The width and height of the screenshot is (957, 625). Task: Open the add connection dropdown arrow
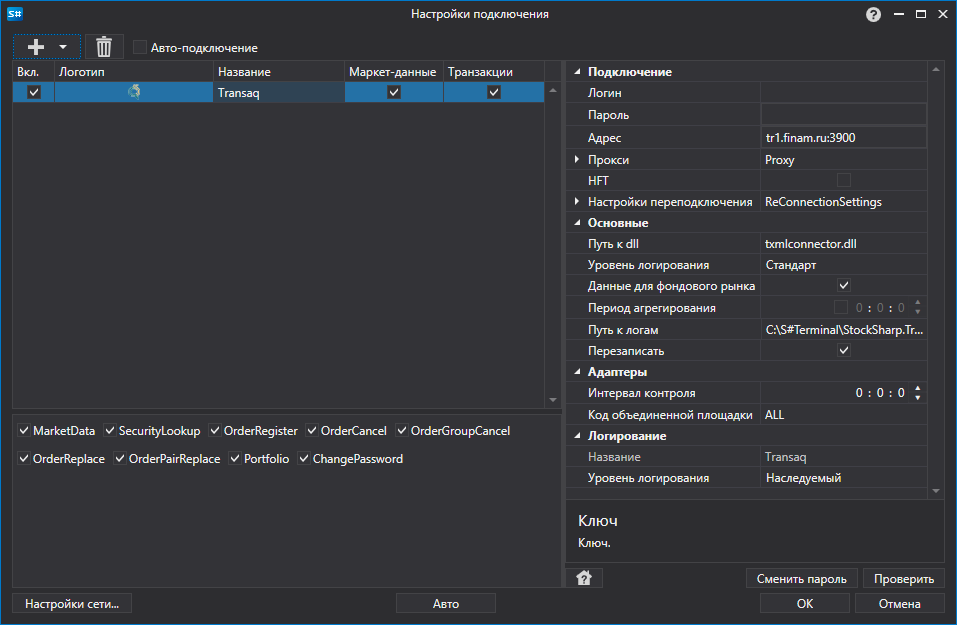63,47
